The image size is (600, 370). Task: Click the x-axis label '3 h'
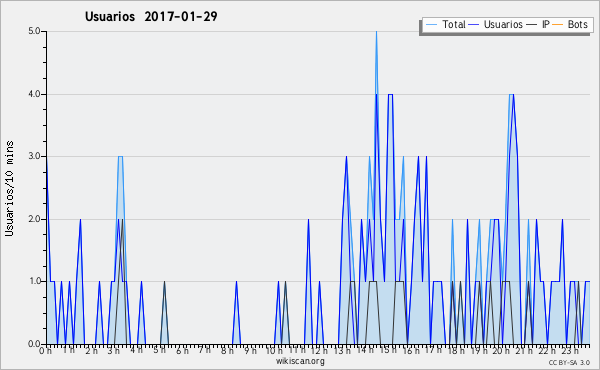coord(114,350)
